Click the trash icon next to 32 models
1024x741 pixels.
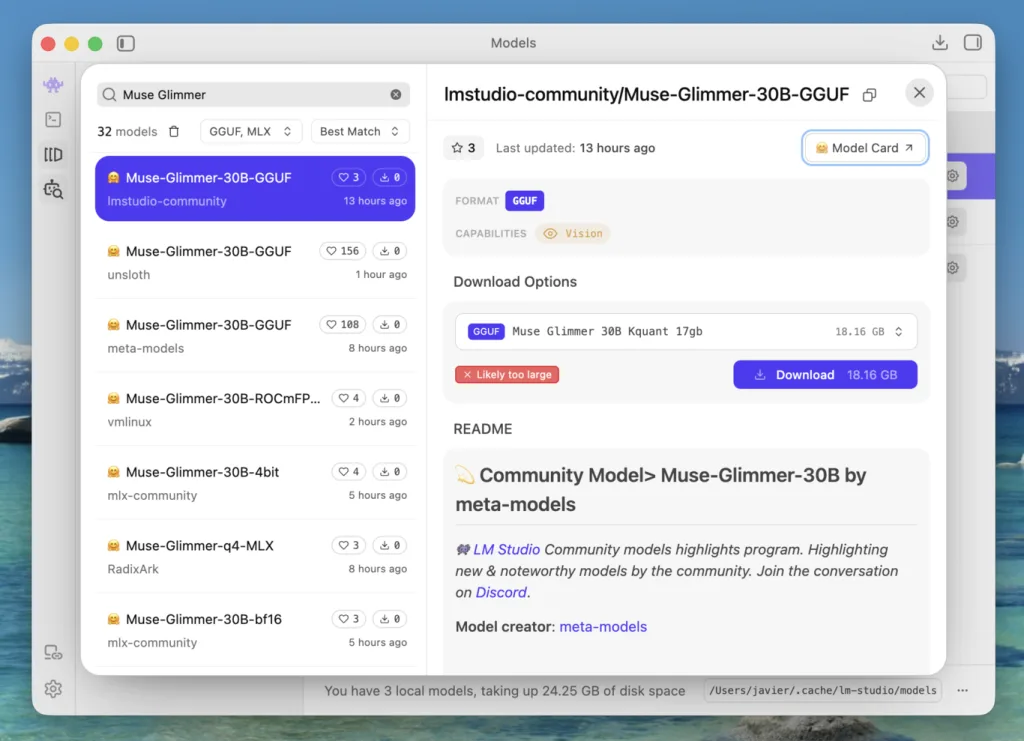174,131
